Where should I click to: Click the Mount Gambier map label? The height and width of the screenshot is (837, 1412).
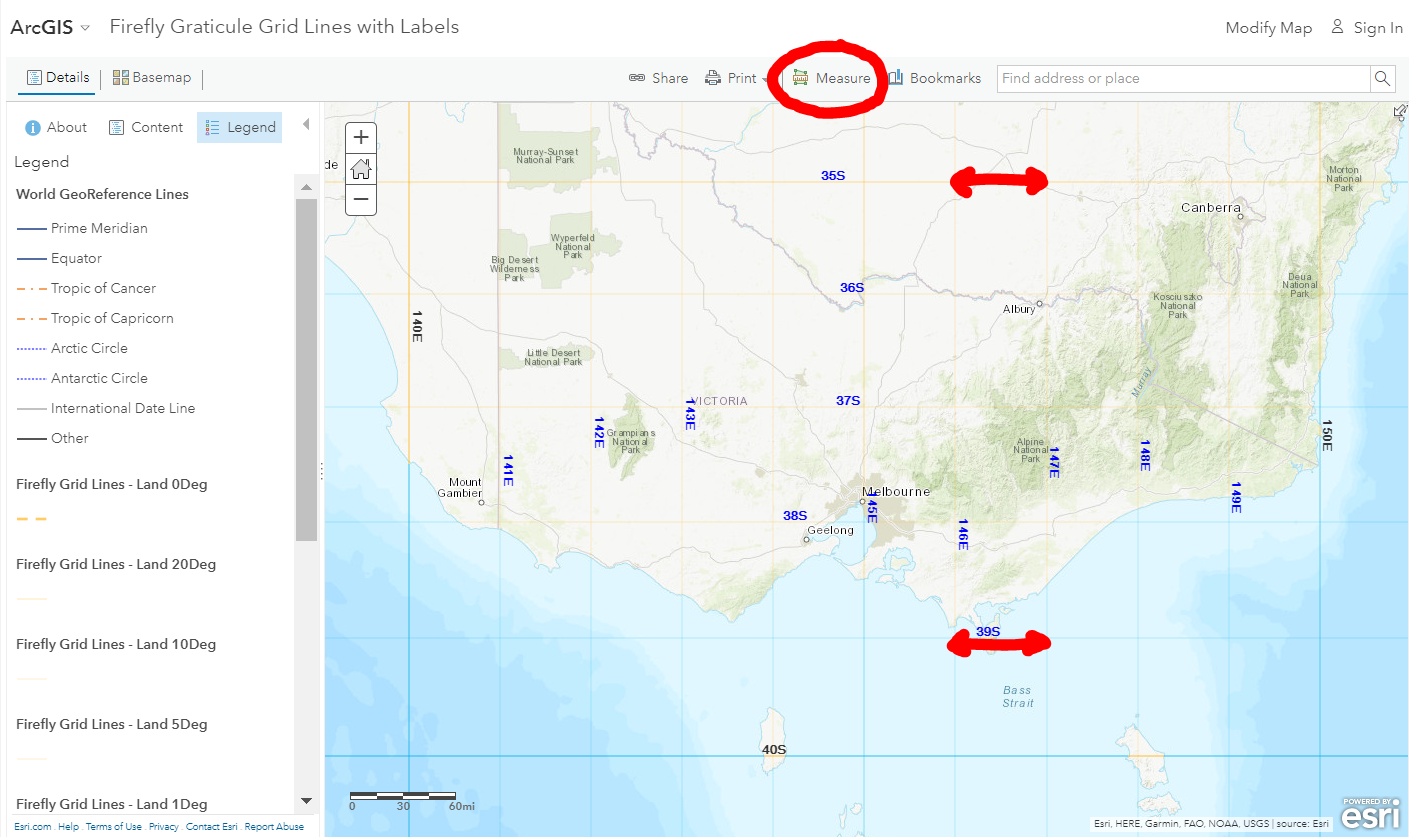[x=460, y=488]
